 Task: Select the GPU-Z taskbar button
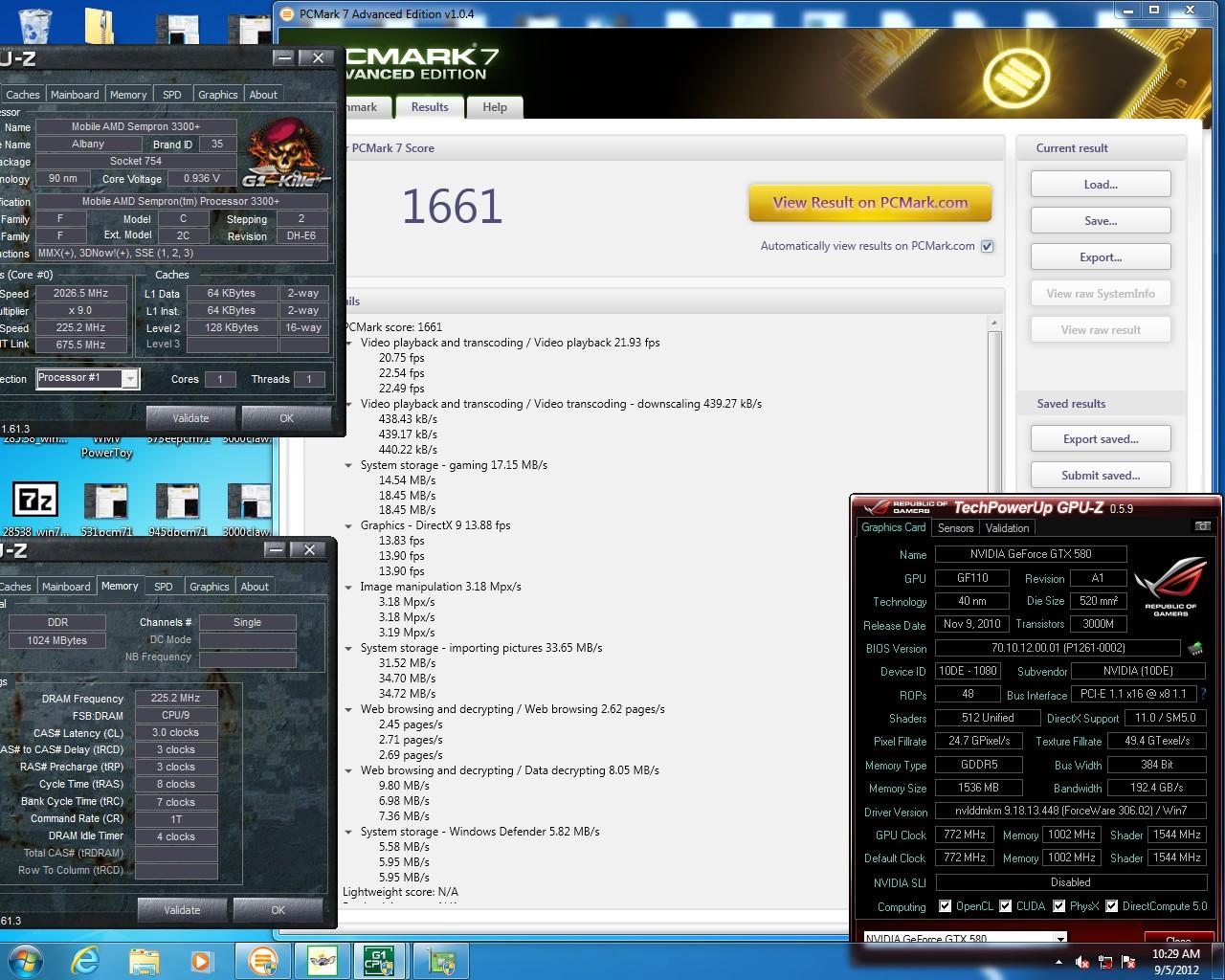(x=439, y=961)
